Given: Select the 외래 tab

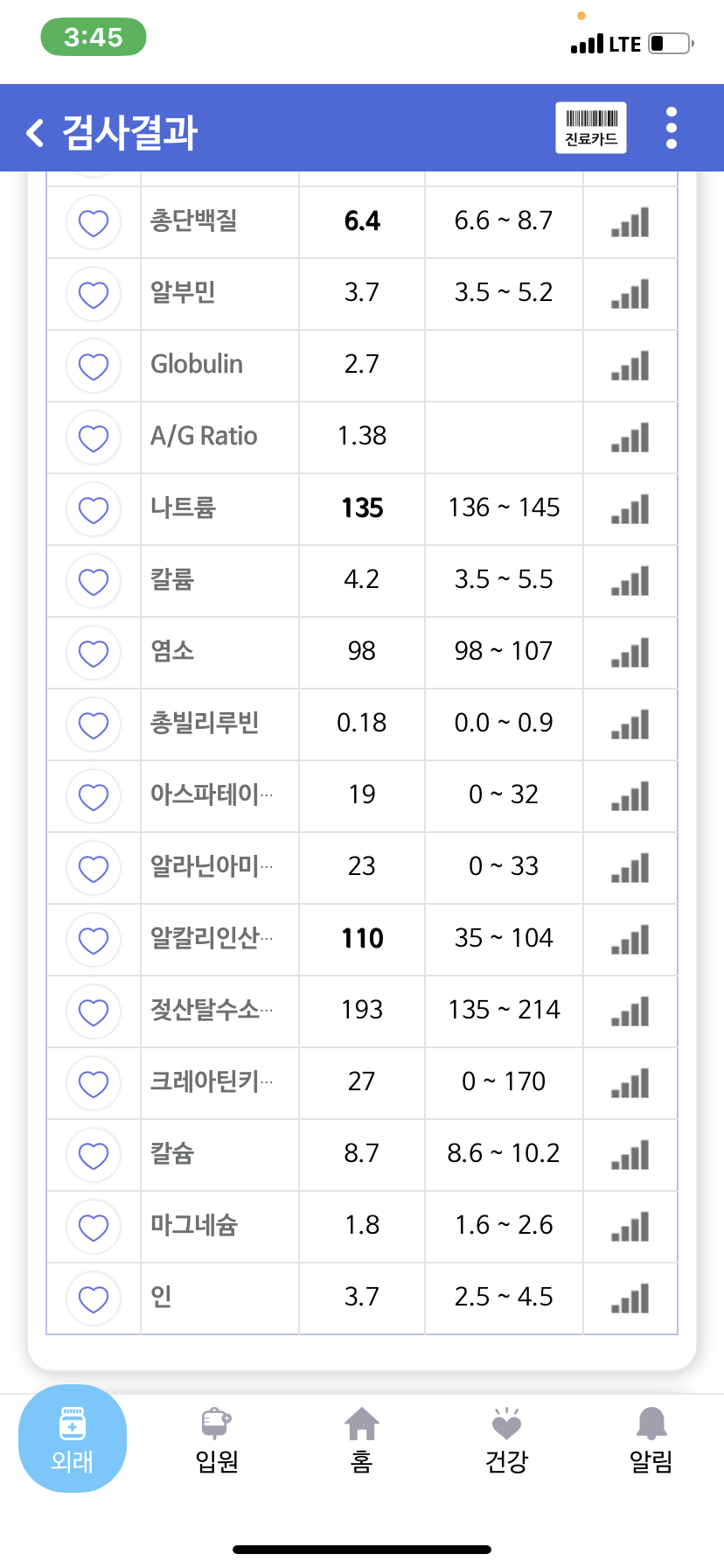Looking at the screenshot, I should coord(73,1438).
